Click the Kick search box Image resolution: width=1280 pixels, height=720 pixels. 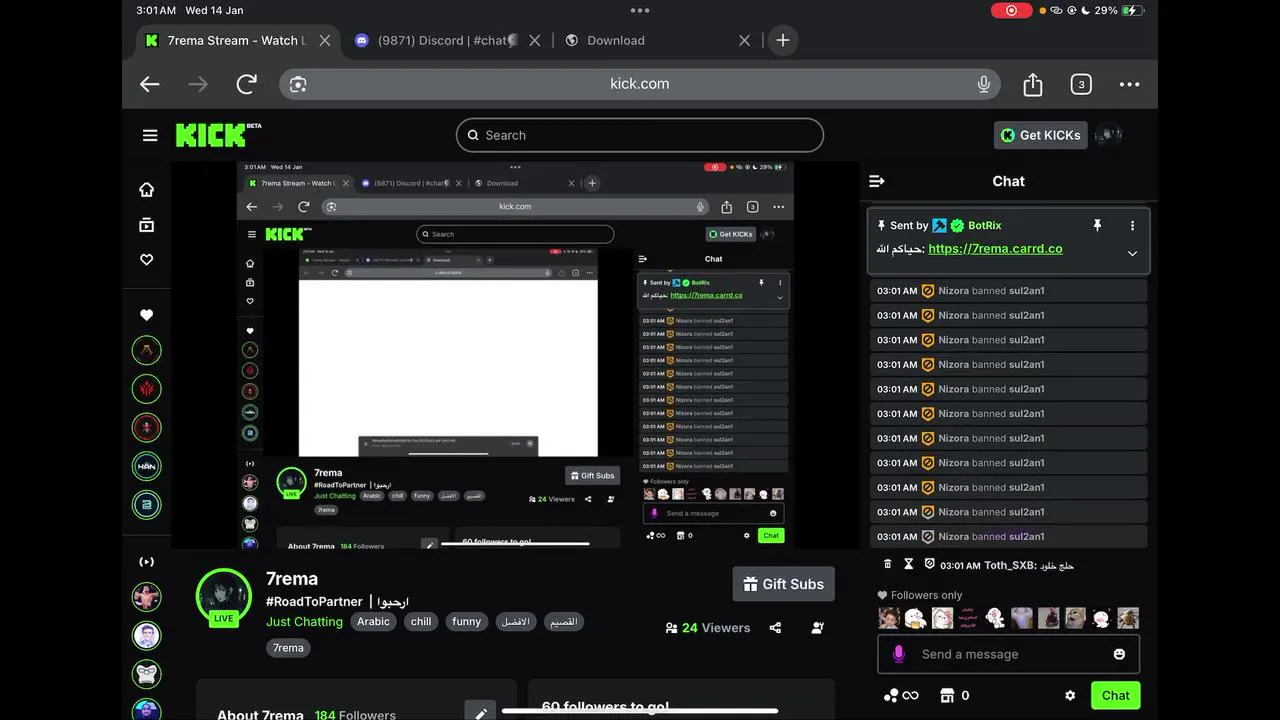click(x=640, y=135)
